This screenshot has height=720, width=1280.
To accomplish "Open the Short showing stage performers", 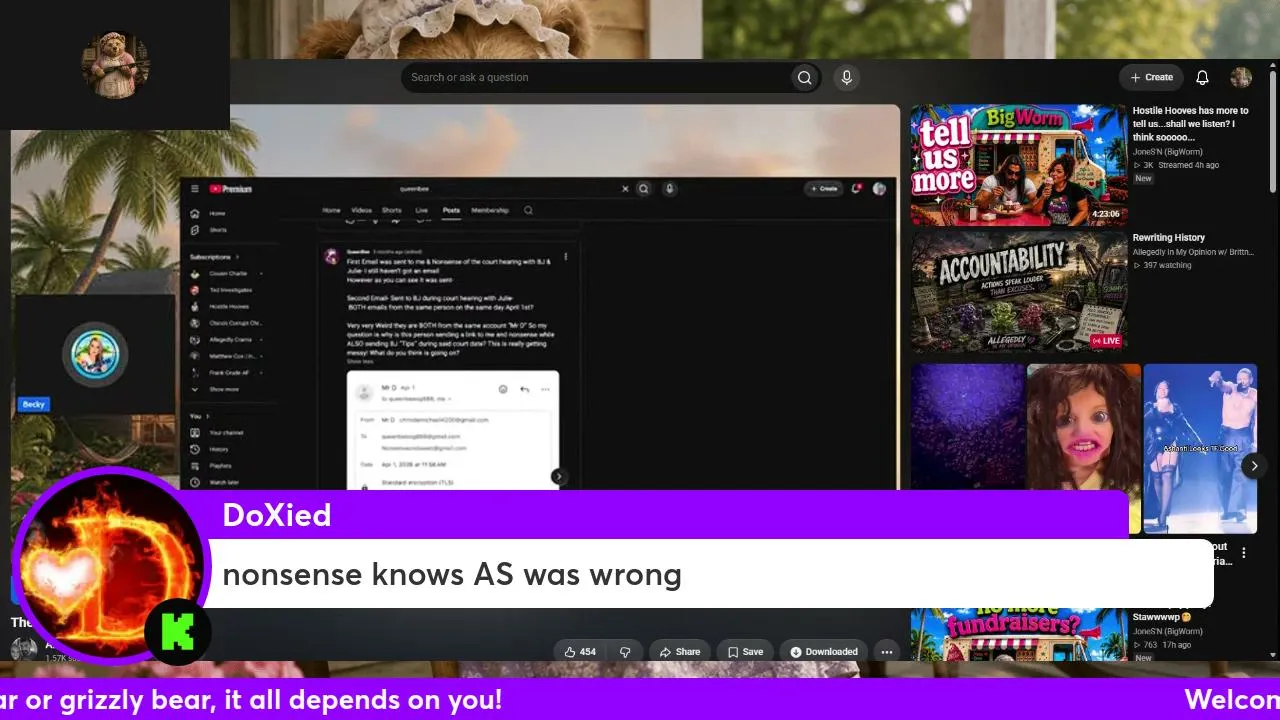I will [x=1200, y=448].
